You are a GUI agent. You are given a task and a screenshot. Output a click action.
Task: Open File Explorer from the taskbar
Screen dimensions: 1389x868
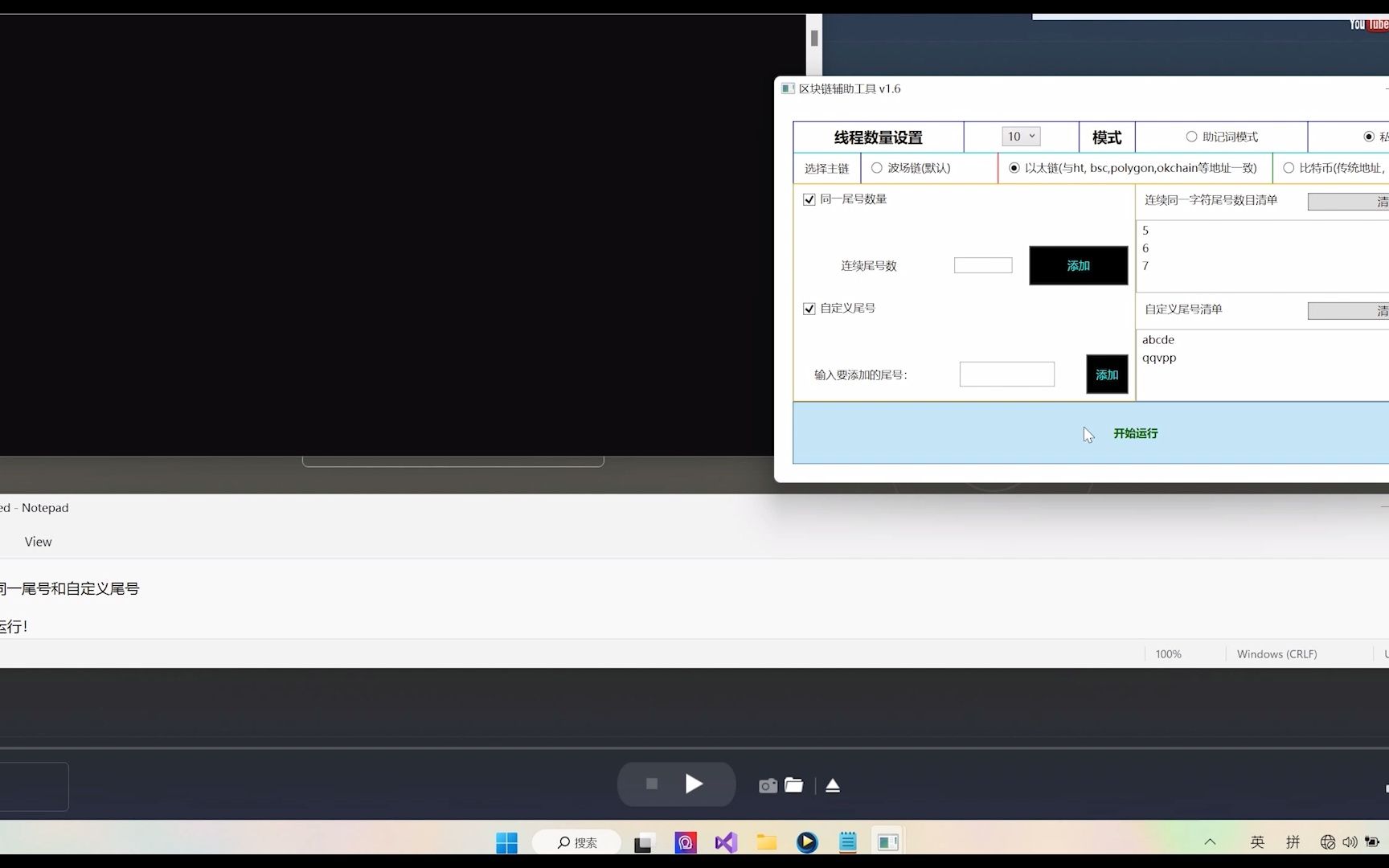[x=767, y=842]
